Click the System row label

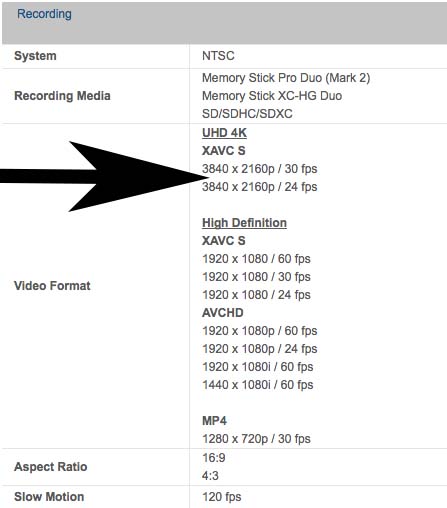(35, 56)
